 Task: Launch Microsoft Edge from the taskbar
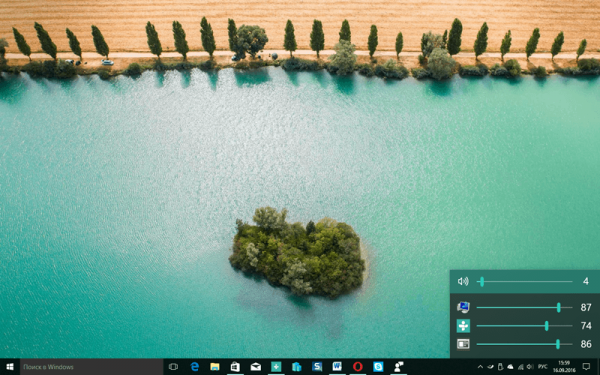coord(195,367)
